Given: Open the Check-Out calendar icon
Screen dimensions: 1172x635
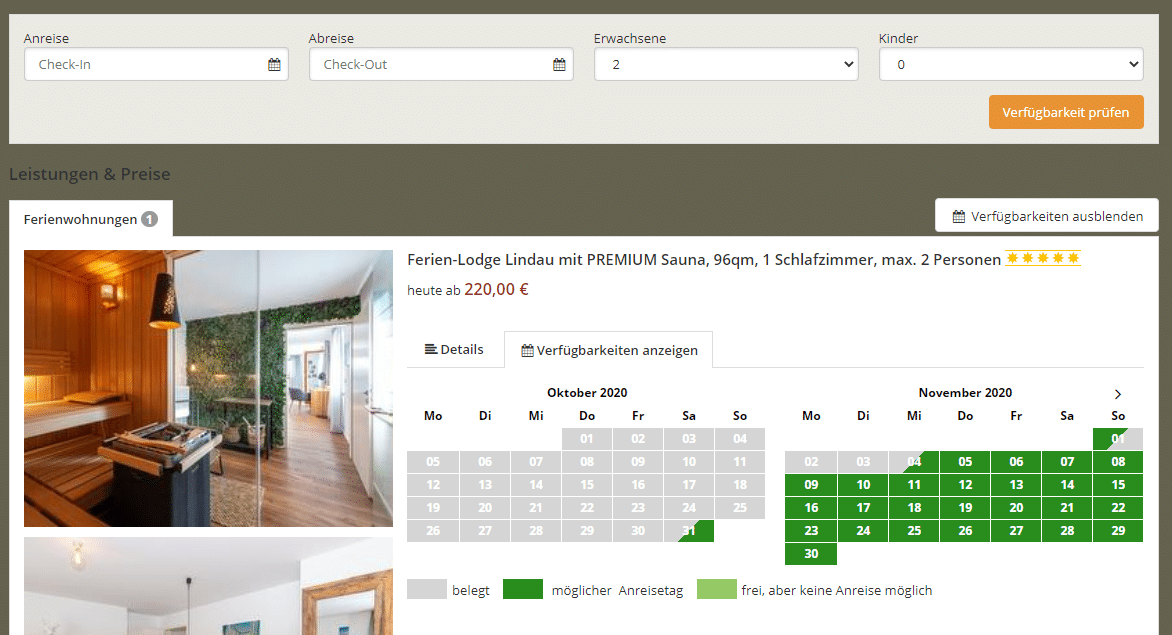Looking at the screenshot, I should coord(559,64).
